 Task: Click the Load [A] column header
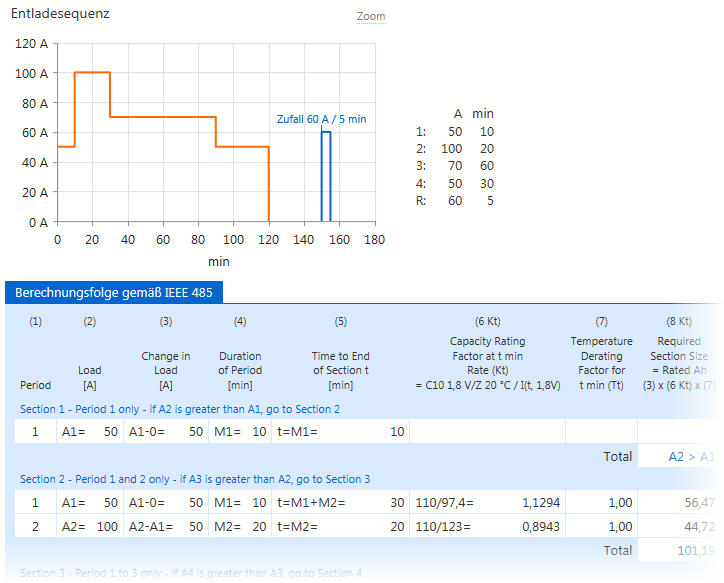point(90,378)
